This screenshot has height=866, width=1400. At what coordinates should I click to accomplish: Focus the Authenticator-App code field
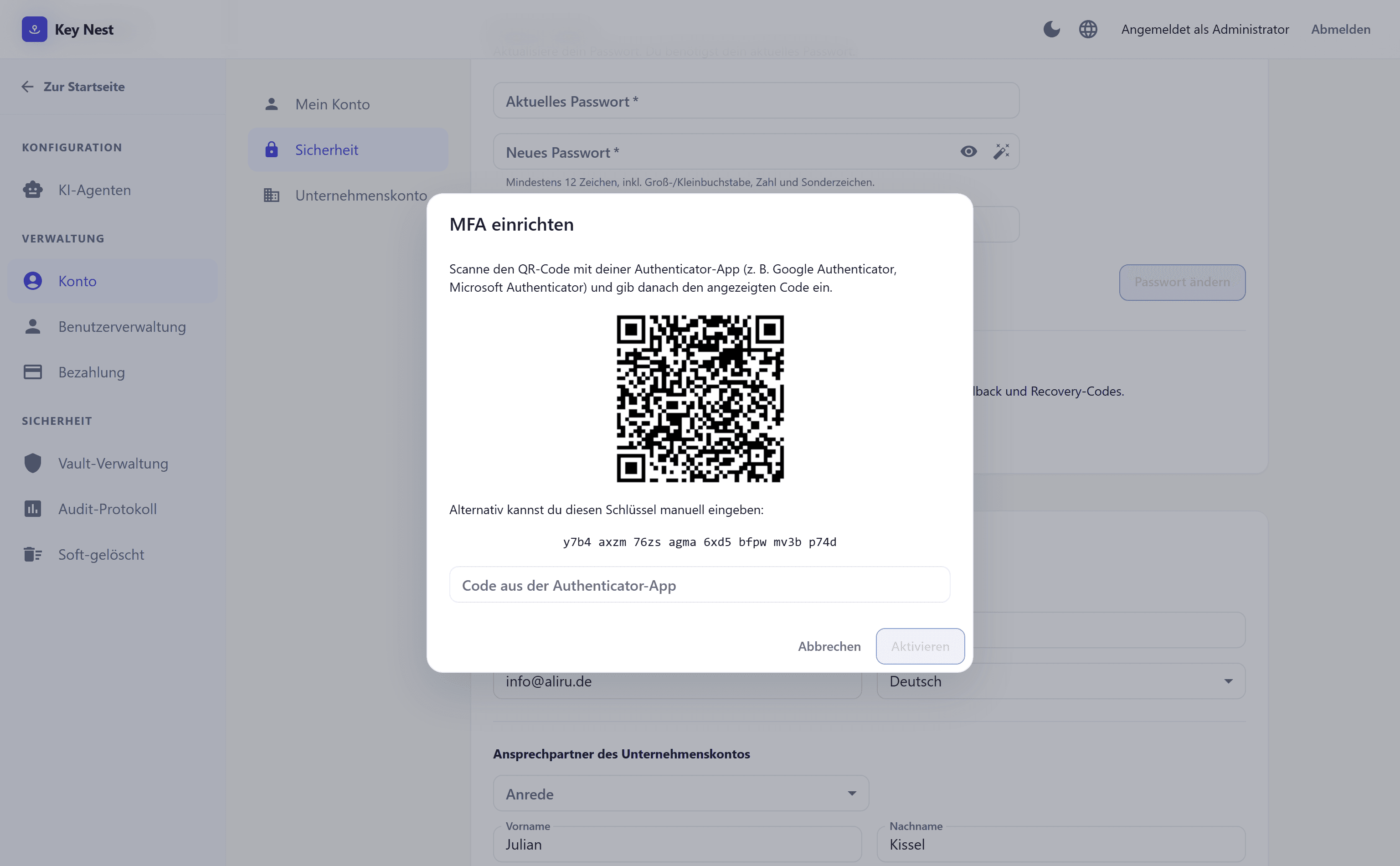pyautogui.click(x=700, y=585)
